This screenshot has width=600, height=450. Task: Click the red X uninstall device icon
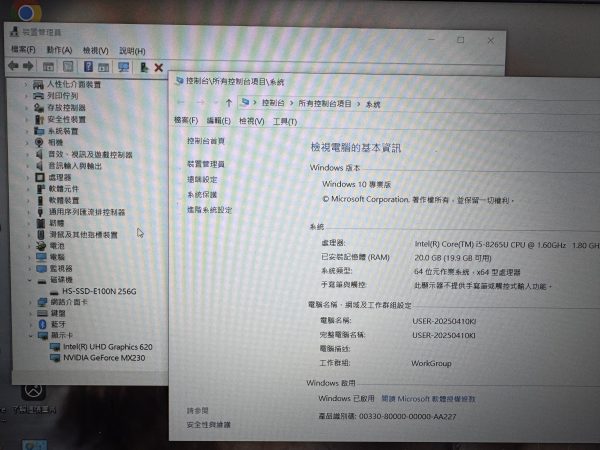coord(158,68)
